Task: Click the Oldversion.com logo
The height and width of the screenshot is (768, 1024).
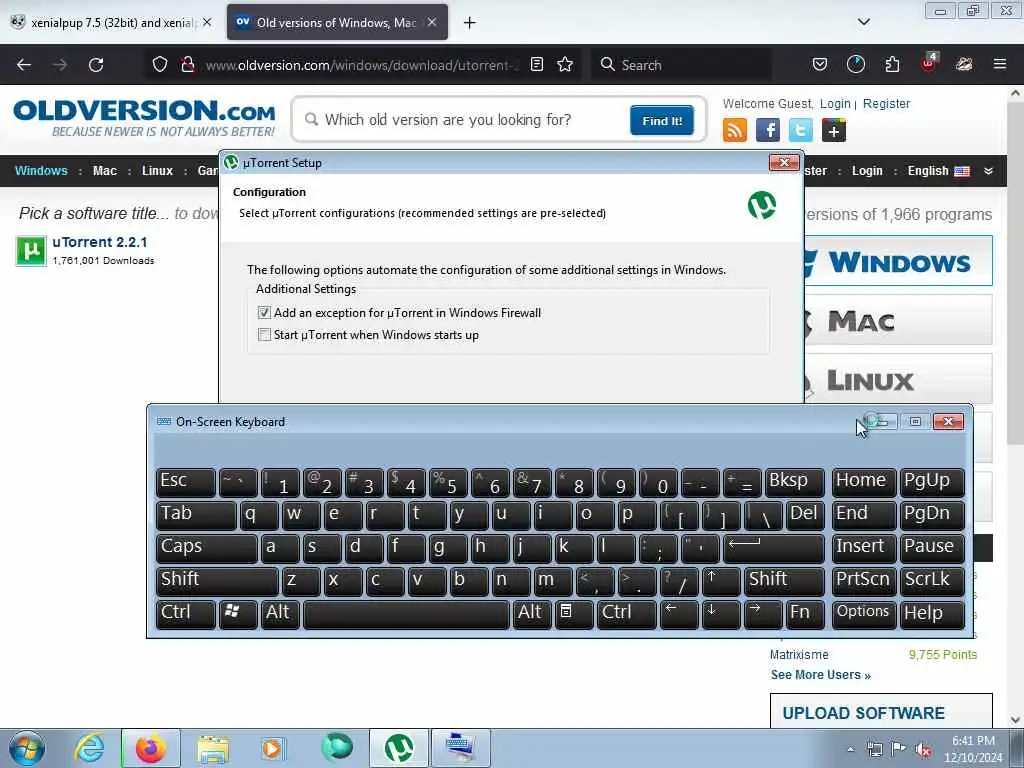Action: [144, 118]
